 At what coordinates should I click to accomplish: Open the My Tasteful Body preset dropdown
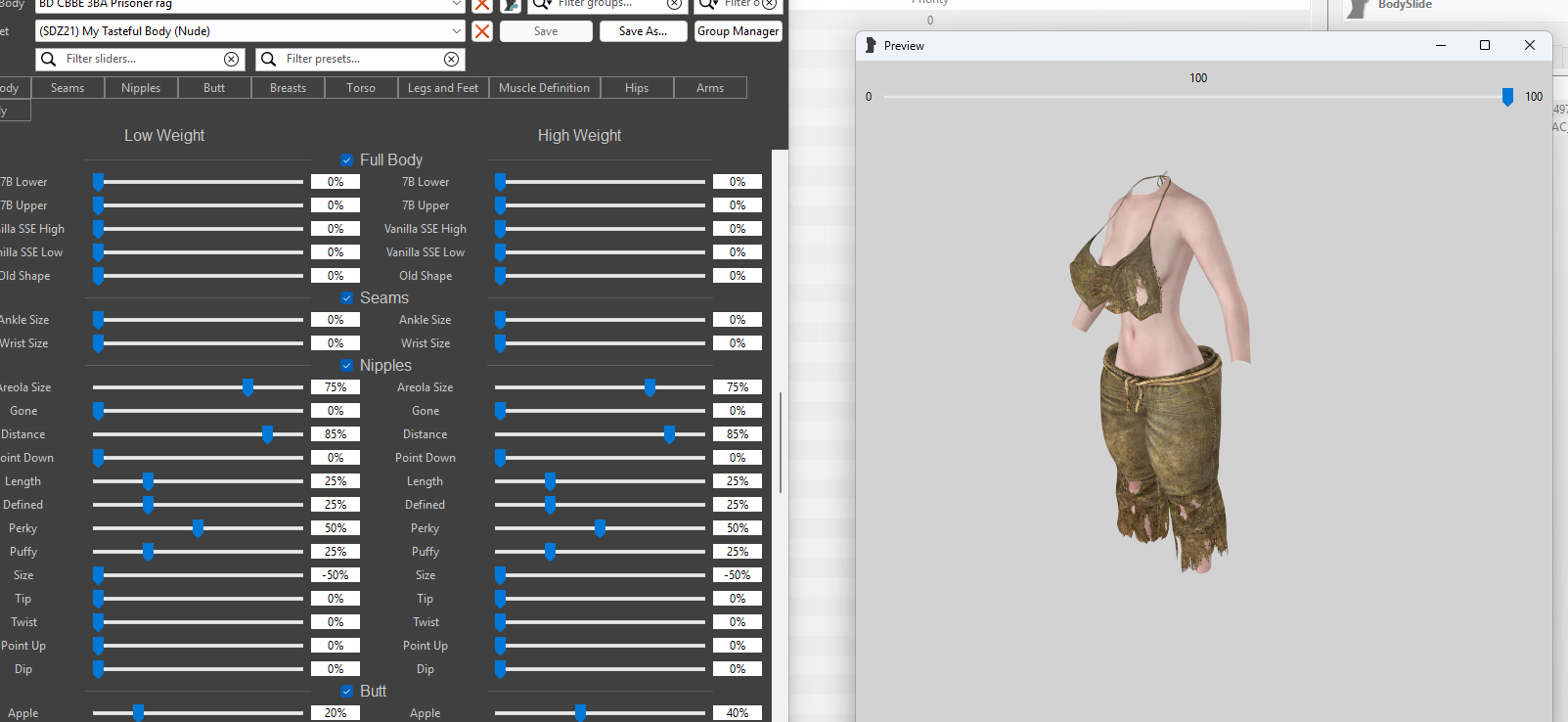point(456,31)
